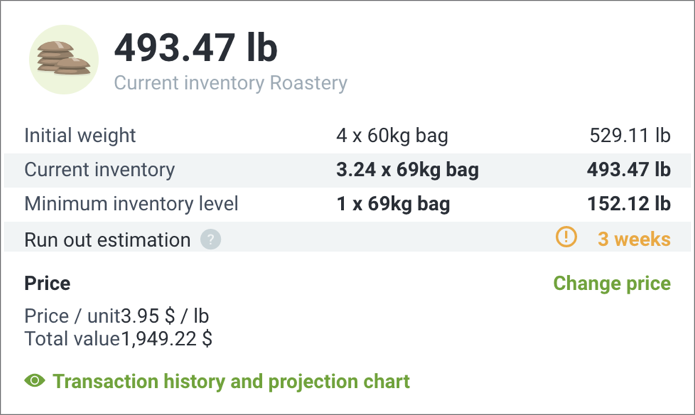Click the Minimum inventory level label
The width and height of the screenshot is (695, 415).
tap(131, 204)
